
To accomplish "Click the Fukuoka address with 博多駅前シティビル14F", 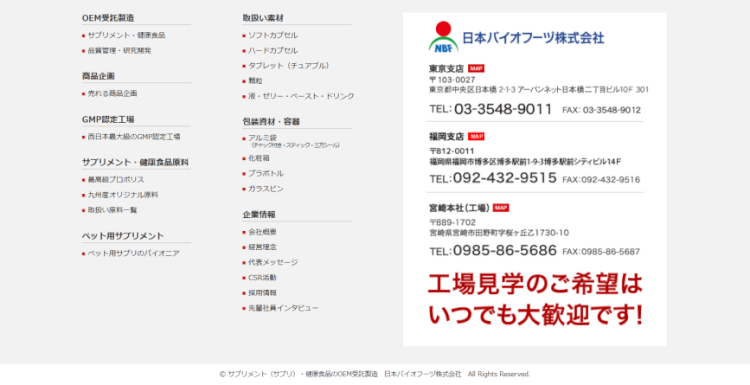I will (x=525, y=162).
